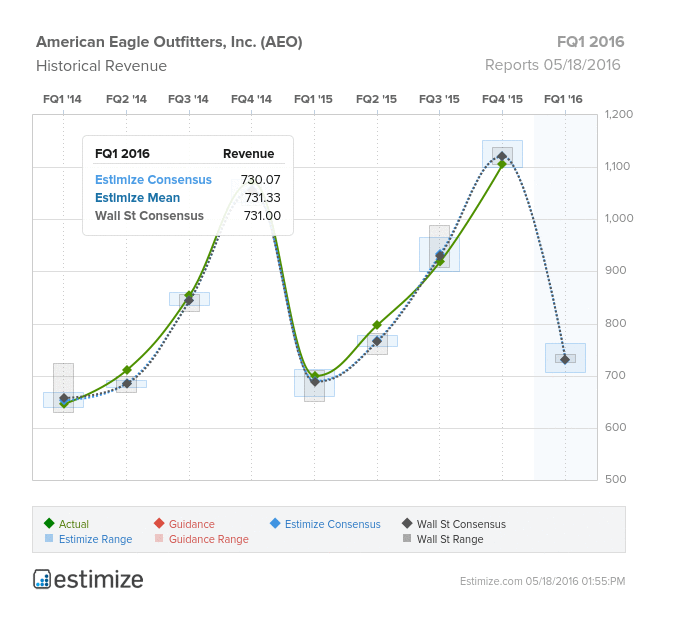Click the Revenue tooltip column header
Viewport: 675px width, 620px height.
(x=248, y=154)
